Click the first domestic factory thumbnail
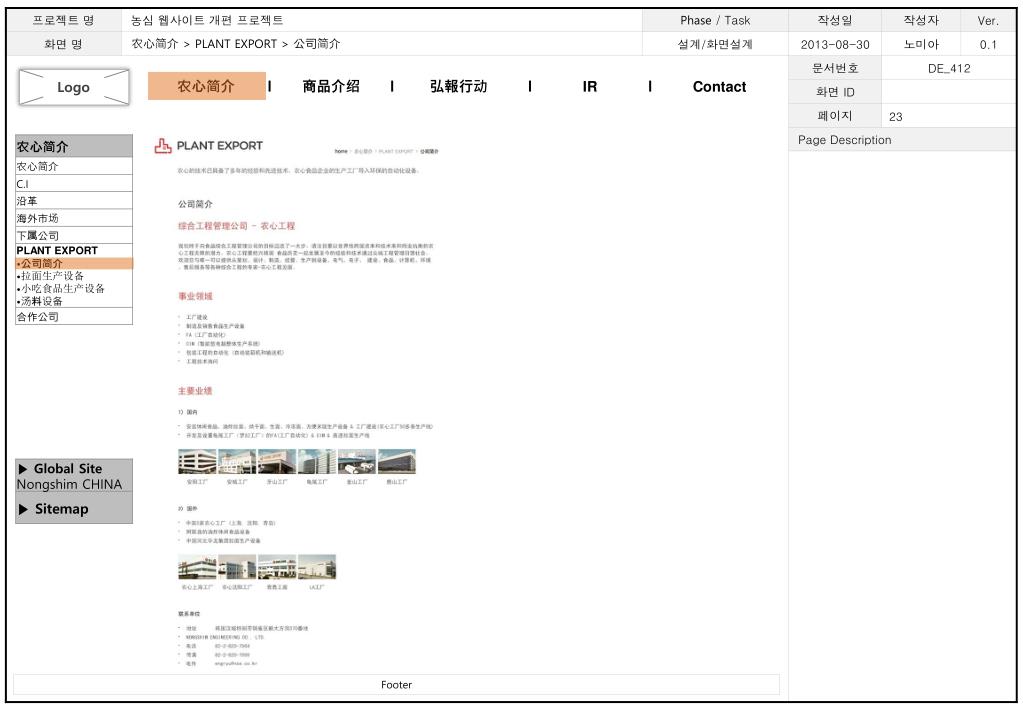Screen dimensions: 1023x708 [197, 461]
